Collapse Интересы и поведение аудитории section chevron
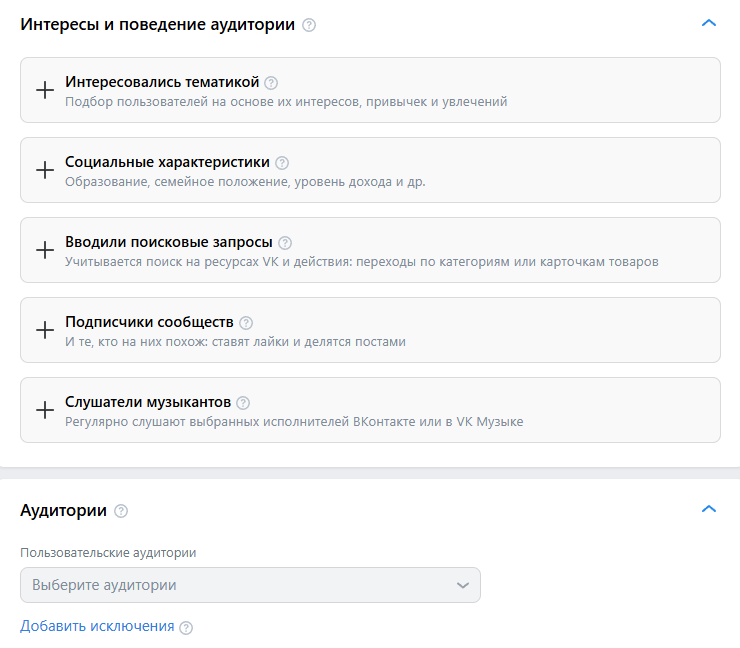Viewport: 740px width, 648px height. tap(709, 23)
